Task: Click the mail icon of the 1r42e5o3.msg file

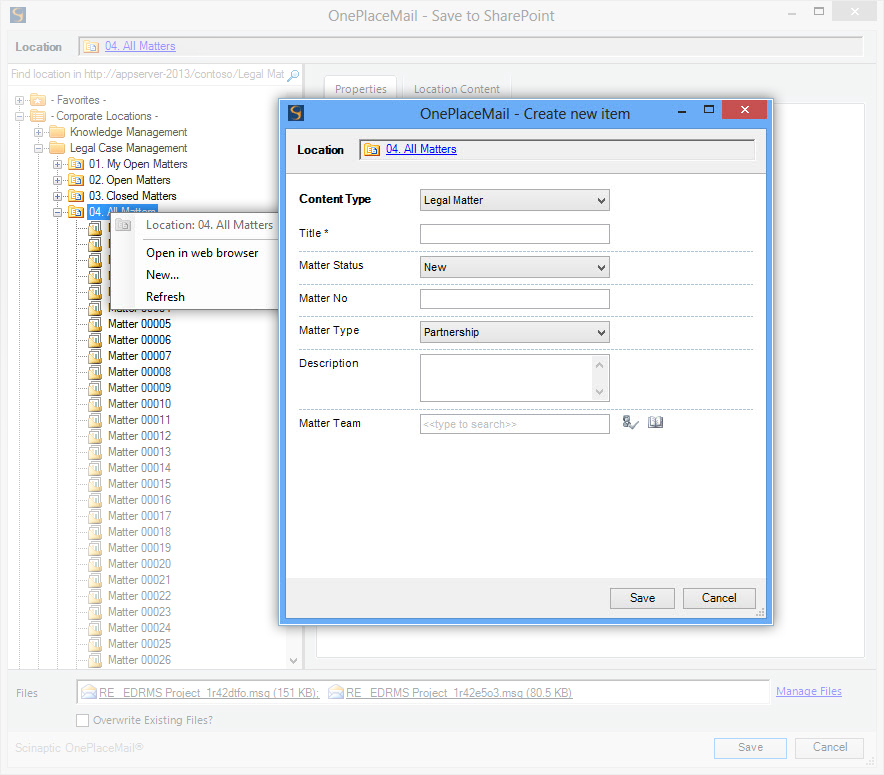Action: (336, 692)
